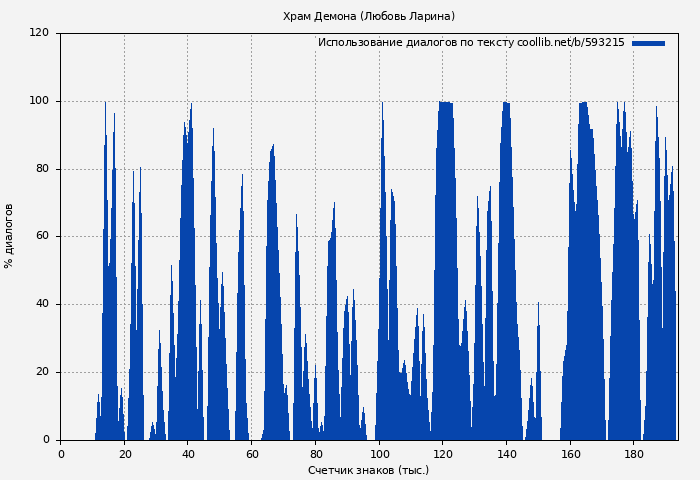The image size is (700, 480).
Task: Click the x-axis tick label 60
Action: coord(252,454)
